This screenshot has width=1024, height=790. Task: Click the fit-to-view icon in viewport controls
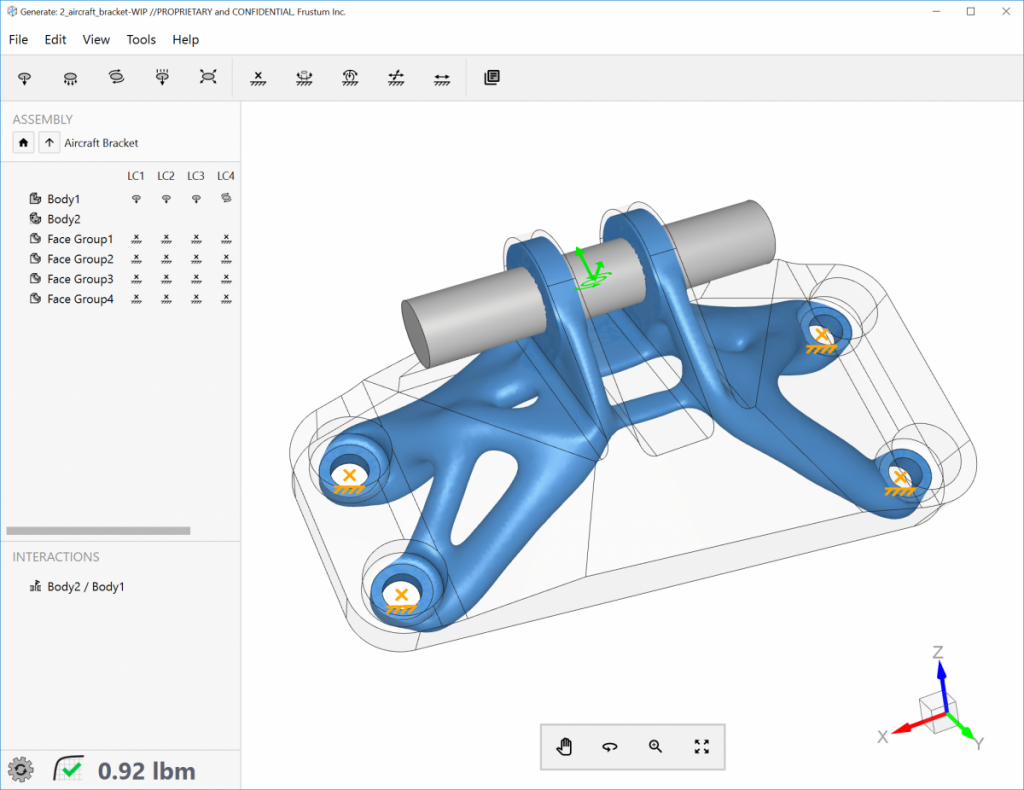click(701, 746)
